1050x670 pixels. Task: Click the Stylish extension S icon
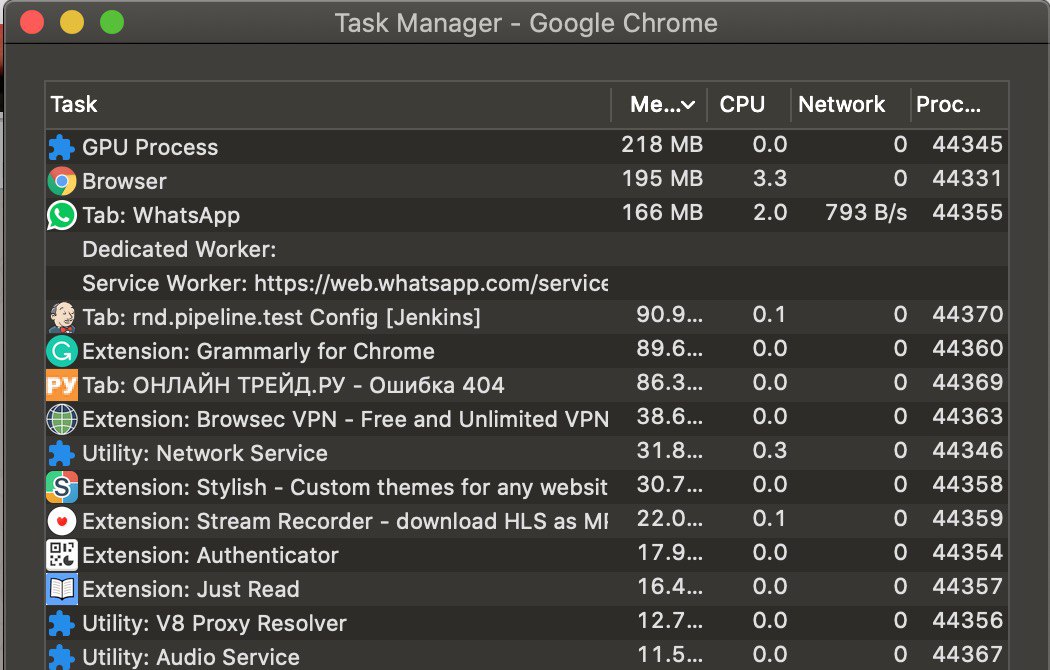pyautogui.click(x=62, y=487)
